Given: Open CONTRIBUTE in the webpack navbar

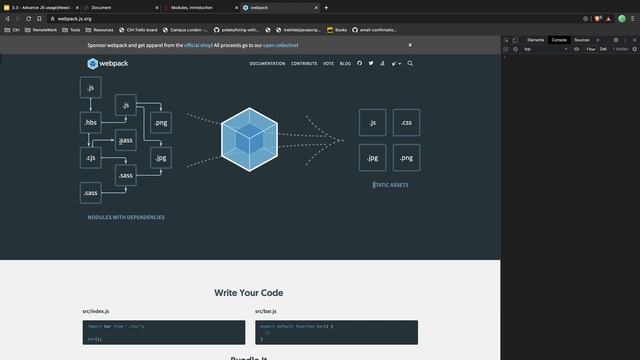Looking at the screenshot, I should [x=304, y=64].
